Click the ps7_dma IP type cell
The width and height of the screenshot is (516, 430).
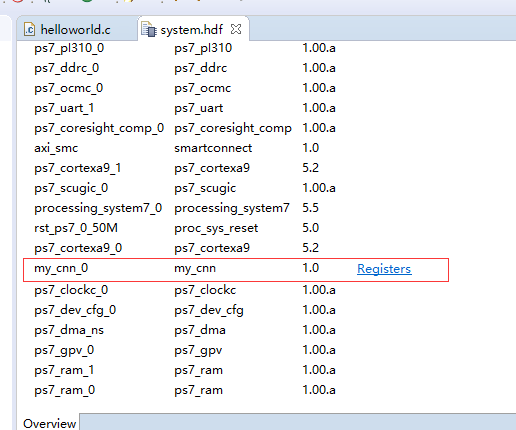[x=200, y=330]
